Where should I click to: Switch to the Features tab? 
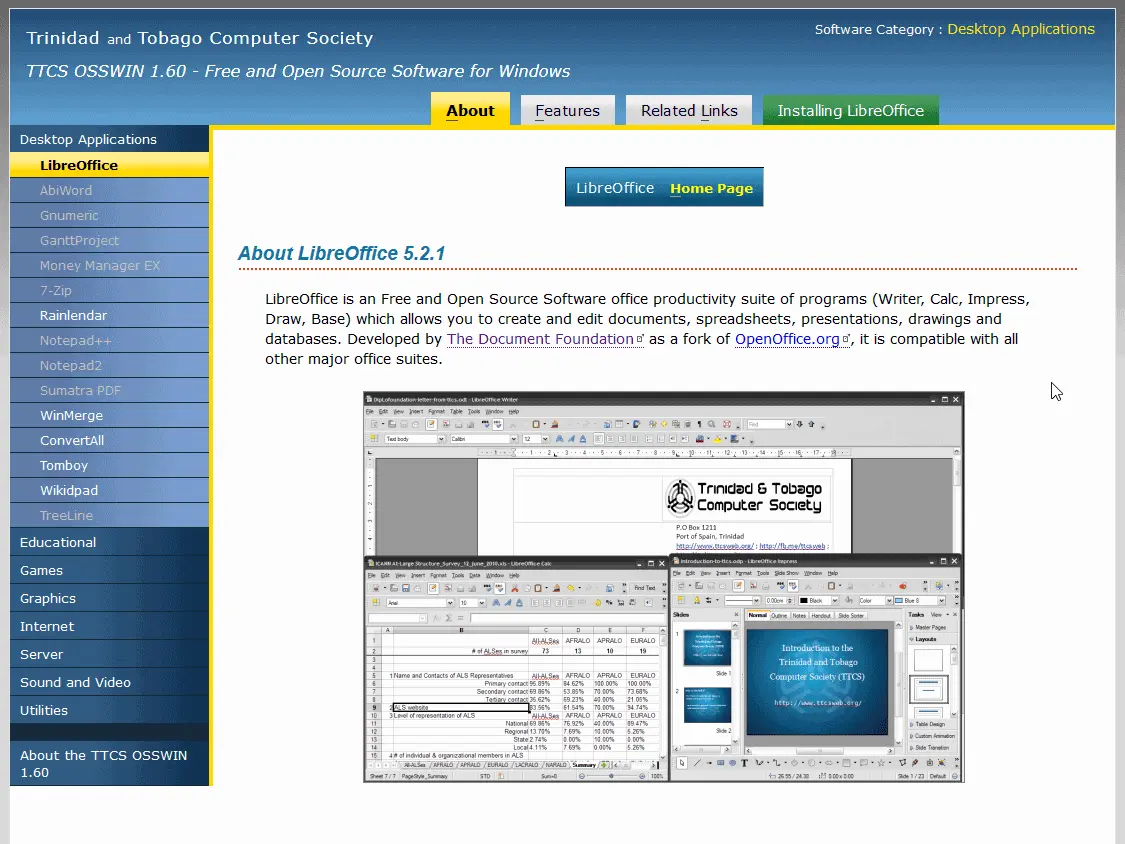click(567, 110)
